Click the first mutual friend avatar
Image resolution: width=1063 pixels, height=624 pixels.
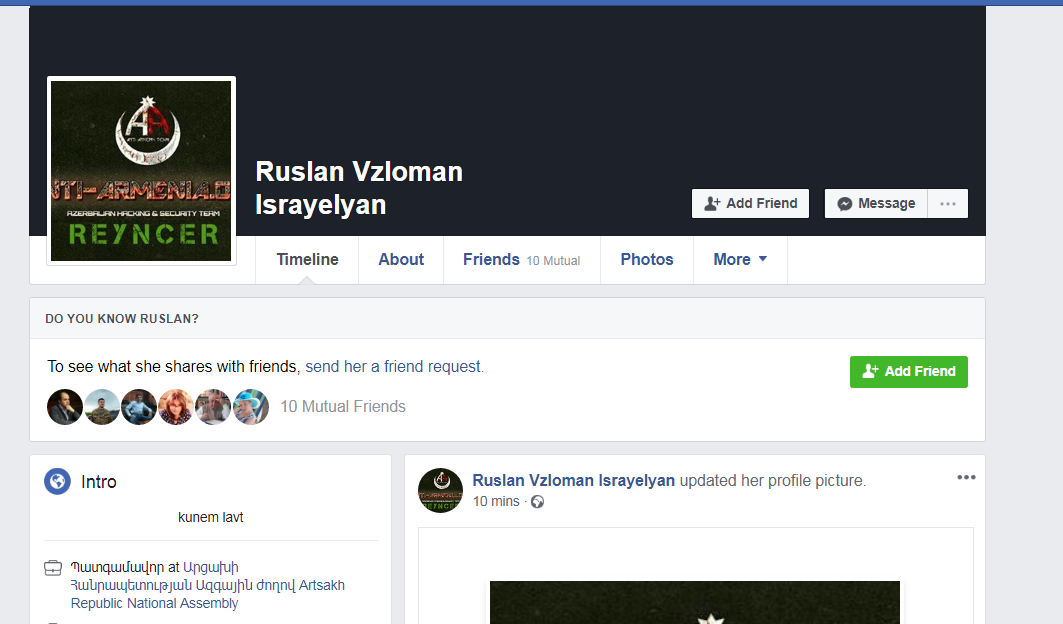coord(65,407)
